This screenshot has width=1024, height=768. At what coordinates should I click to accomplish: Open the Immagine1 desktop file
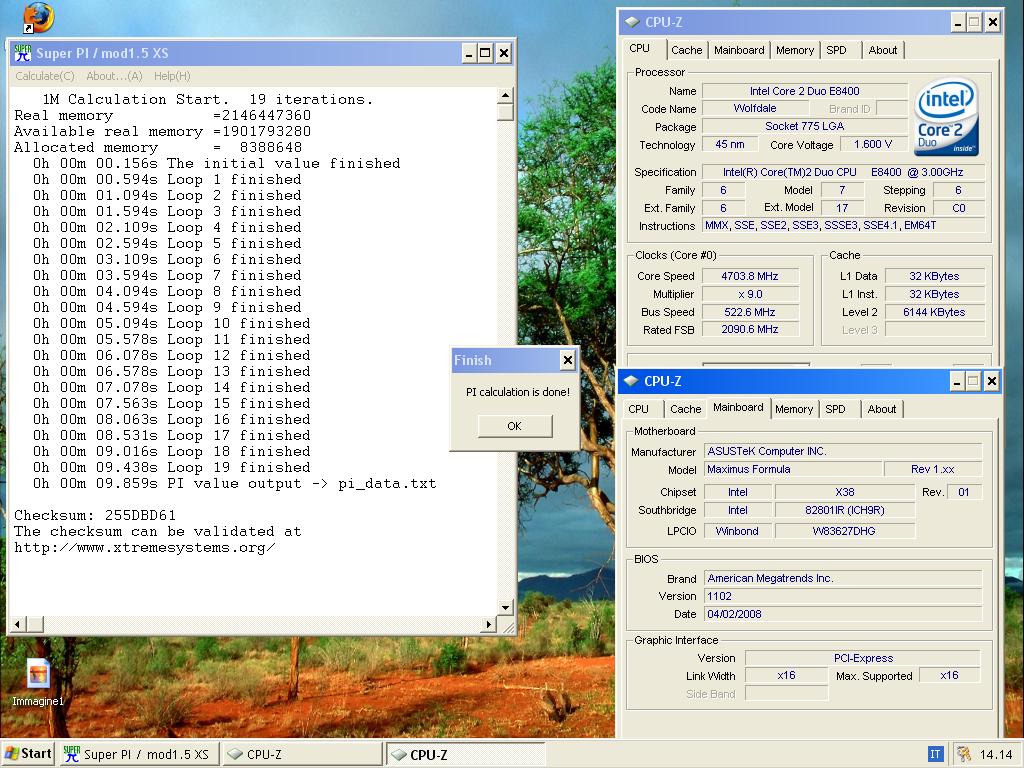(38, 682)
